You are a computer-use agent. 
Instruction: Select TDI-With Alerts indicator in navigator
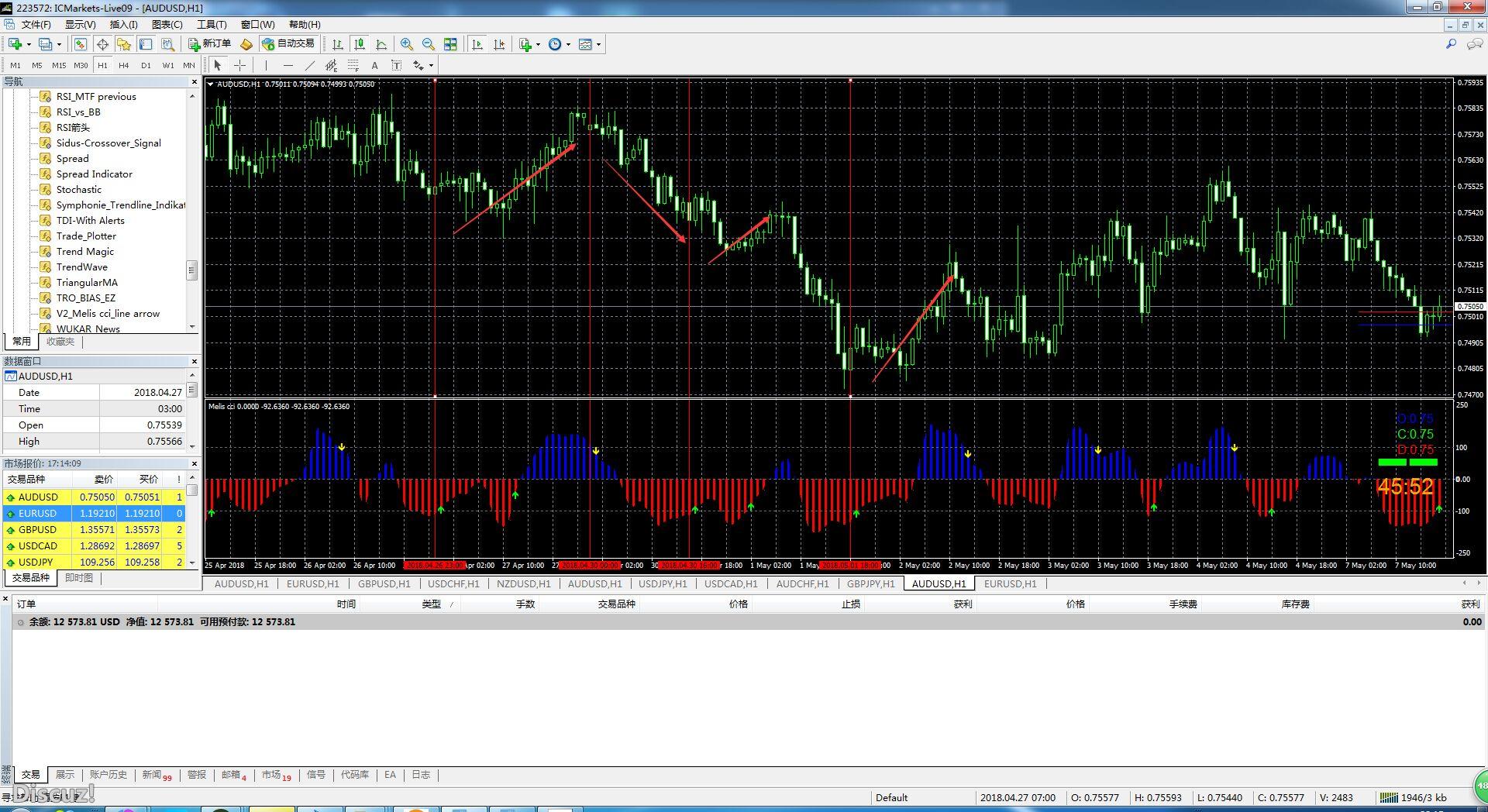[x=90, y=220]
